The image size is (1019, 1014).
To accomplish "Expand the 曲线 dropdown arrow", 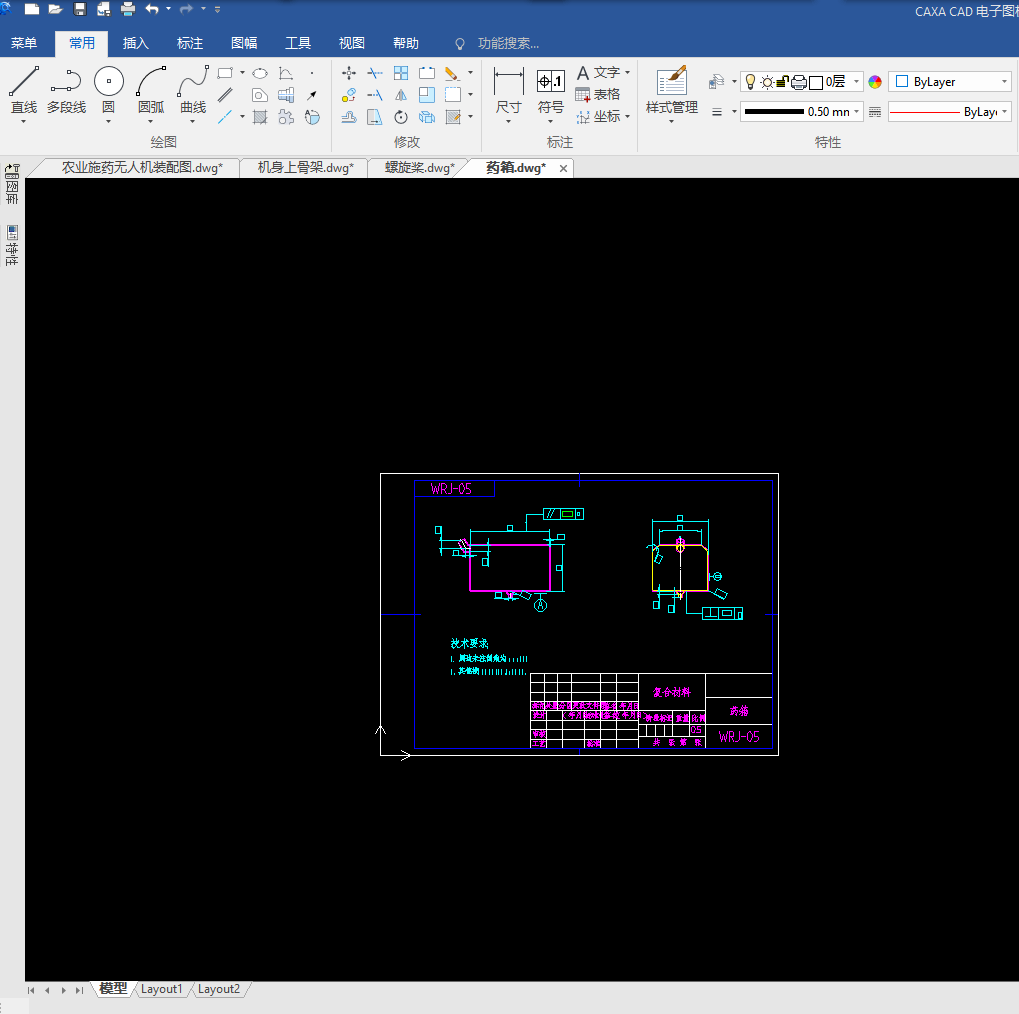I will click(192, 121).
